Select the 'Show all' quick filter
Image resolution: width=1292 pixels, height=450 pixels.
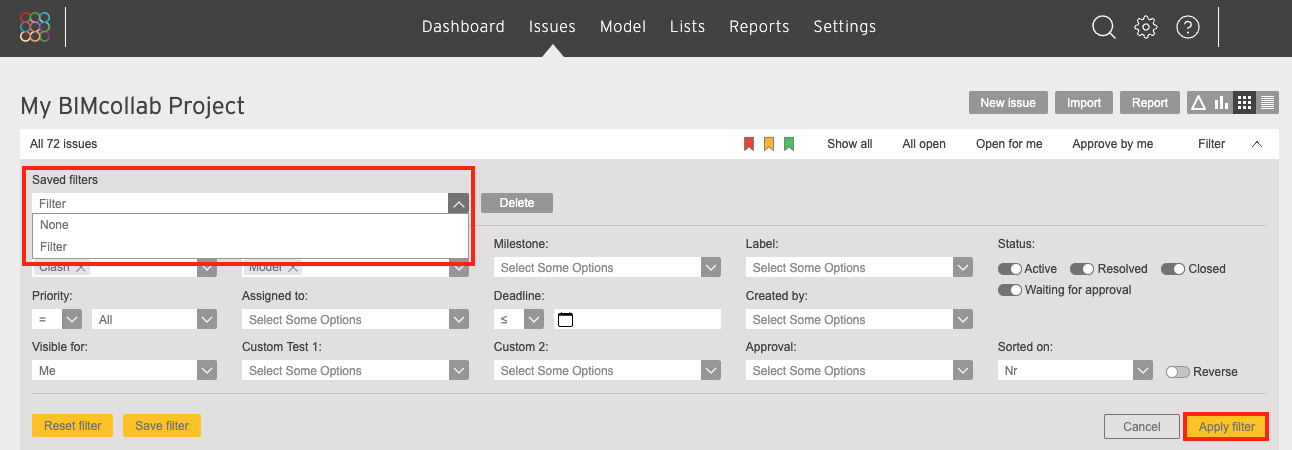[x=850, y=144]
